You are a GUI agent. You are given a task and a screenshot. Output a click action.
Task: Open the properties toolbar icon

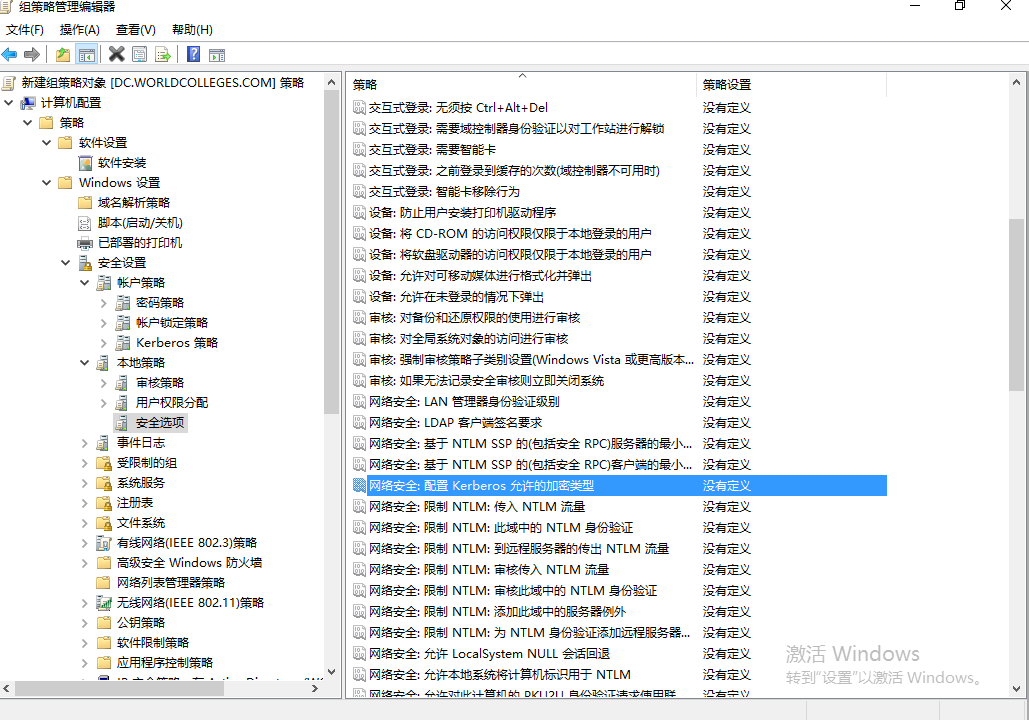click(x=139, y=54)
